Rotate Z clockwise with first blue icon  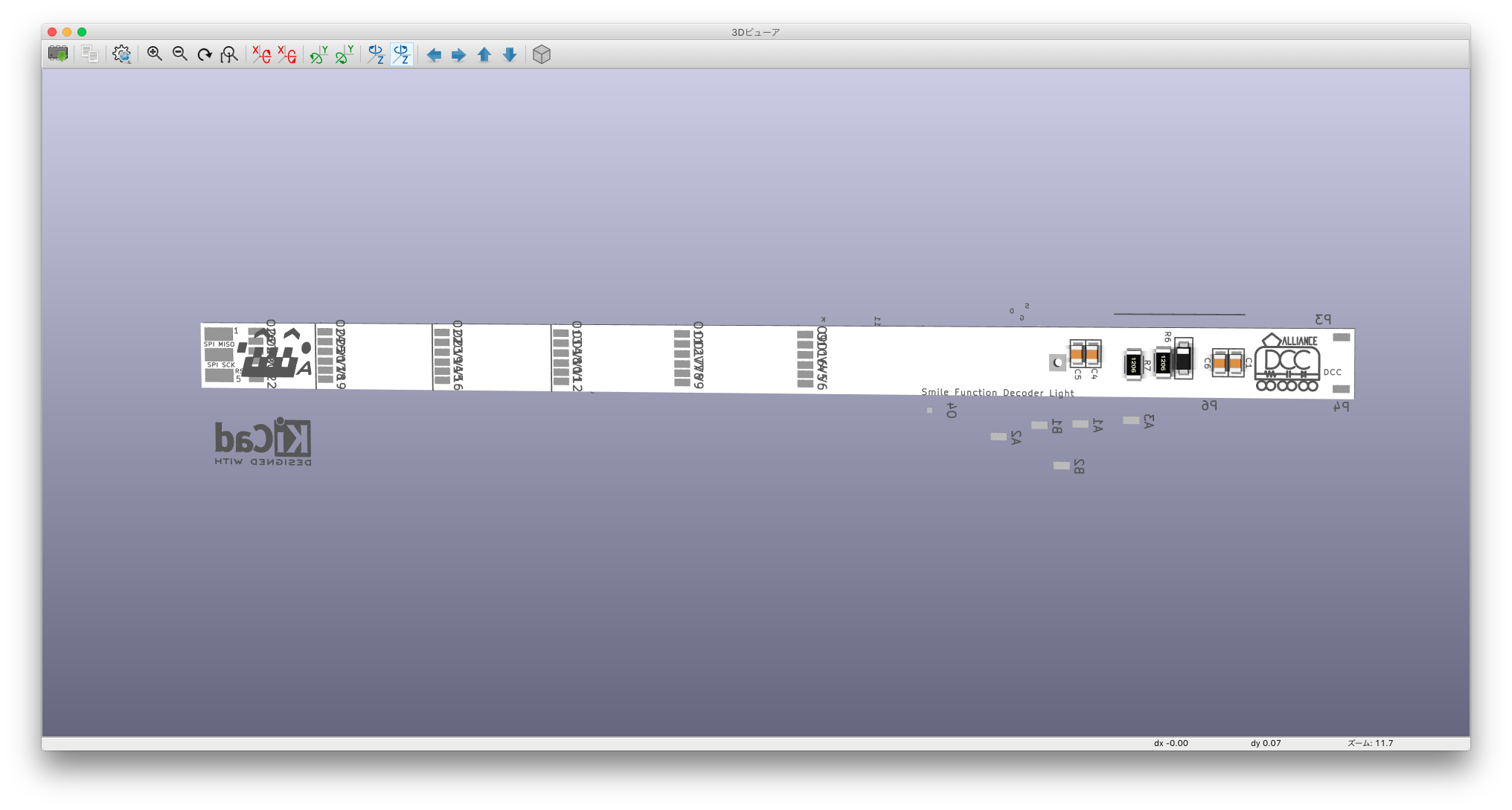point(376,54)
